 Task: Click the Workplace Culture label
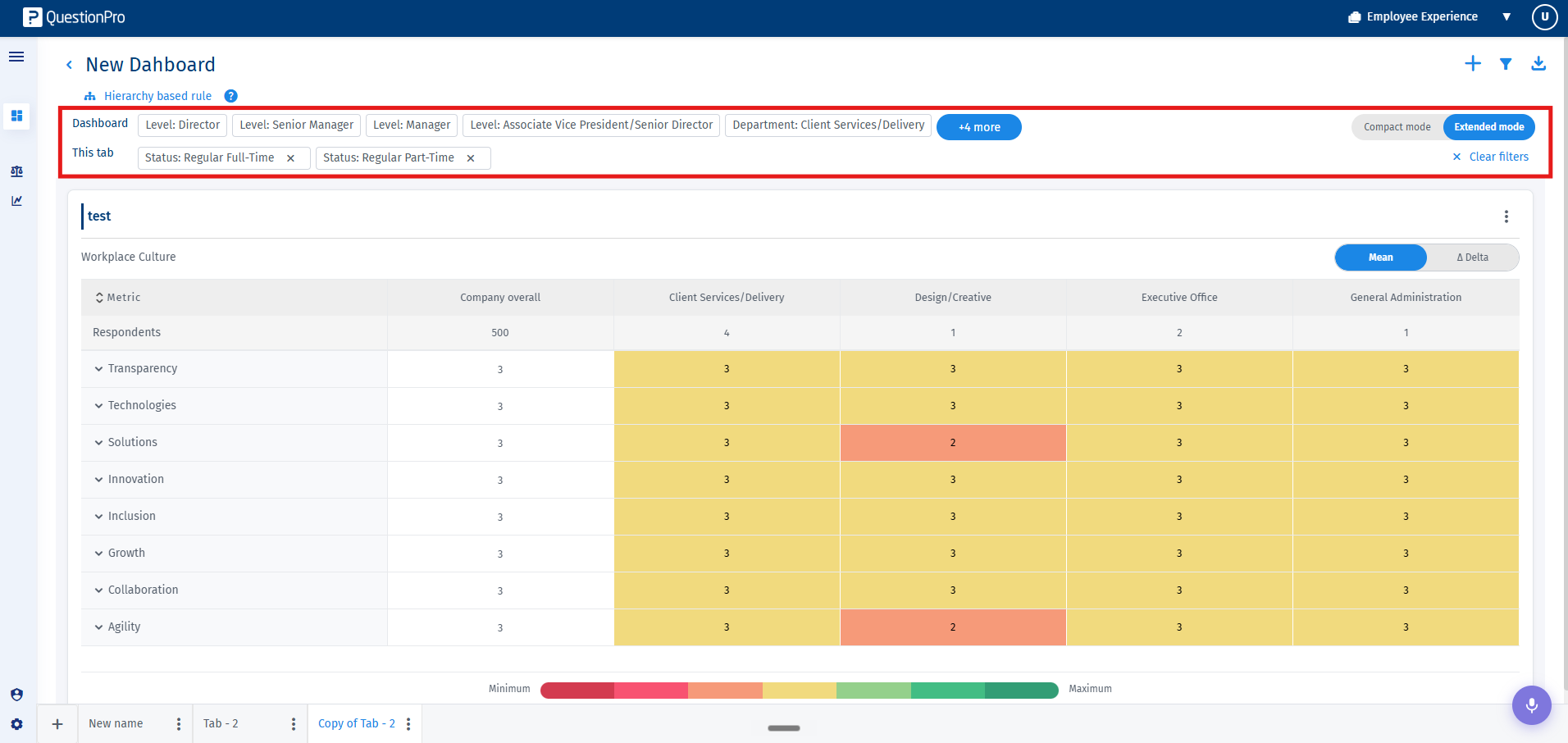(128, 257)
